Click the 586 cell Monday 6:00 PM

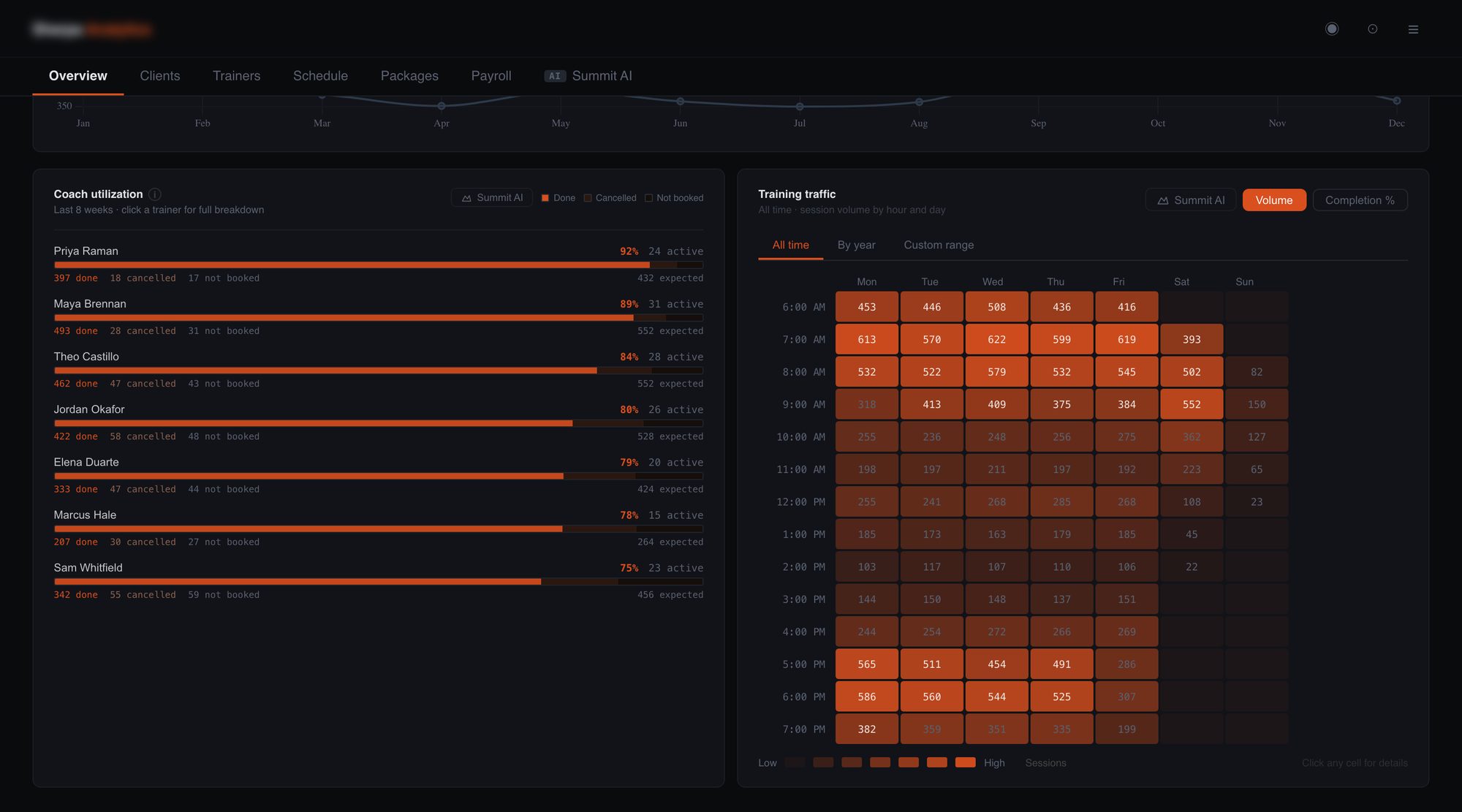pyautogui.click(x=867, y=697)
